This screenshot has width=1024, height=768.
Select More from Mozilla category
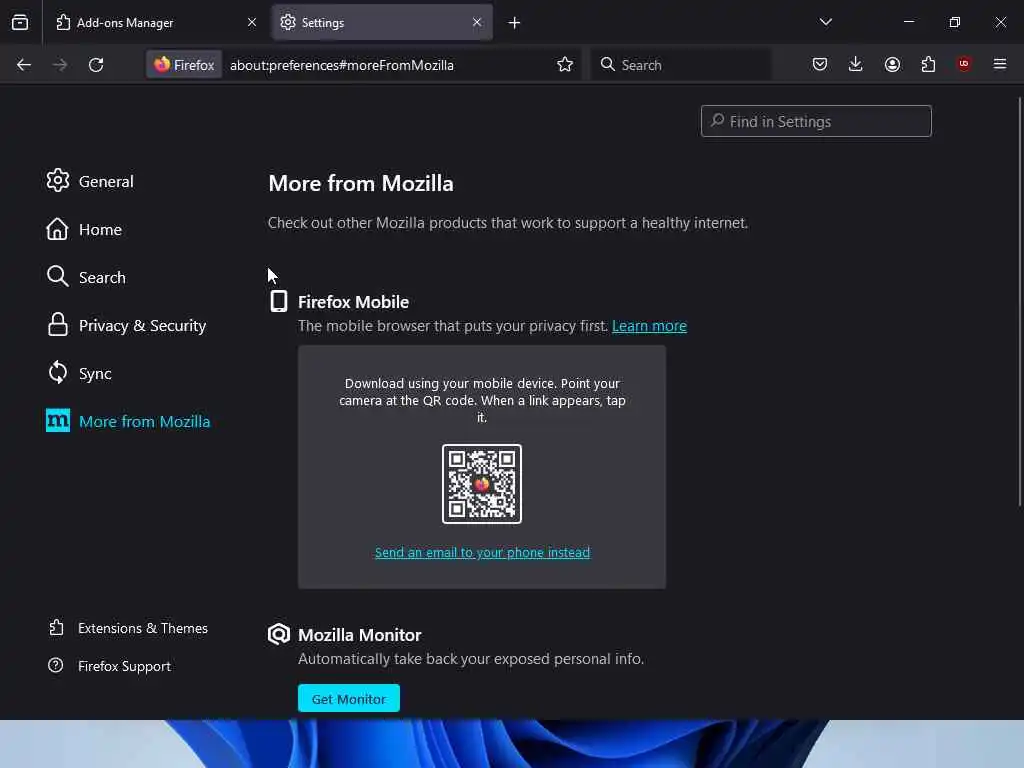point(128,421)
